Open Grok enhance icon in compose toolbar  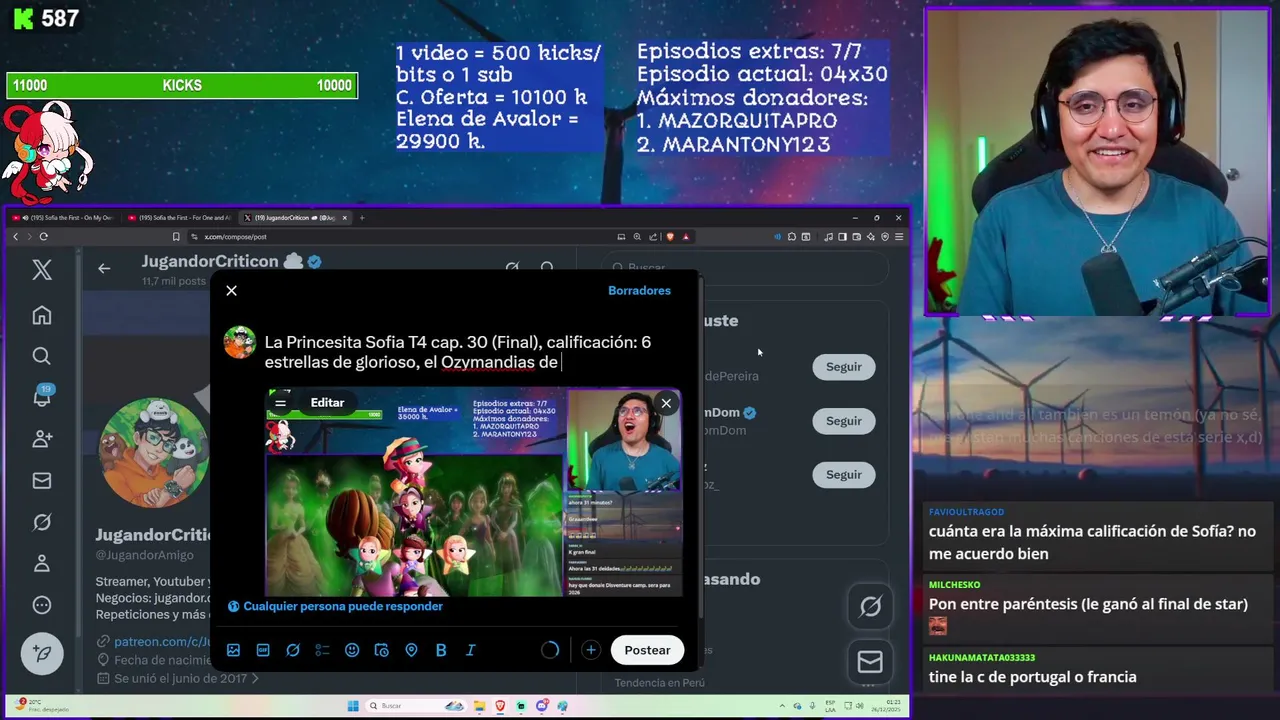(293, 650)
